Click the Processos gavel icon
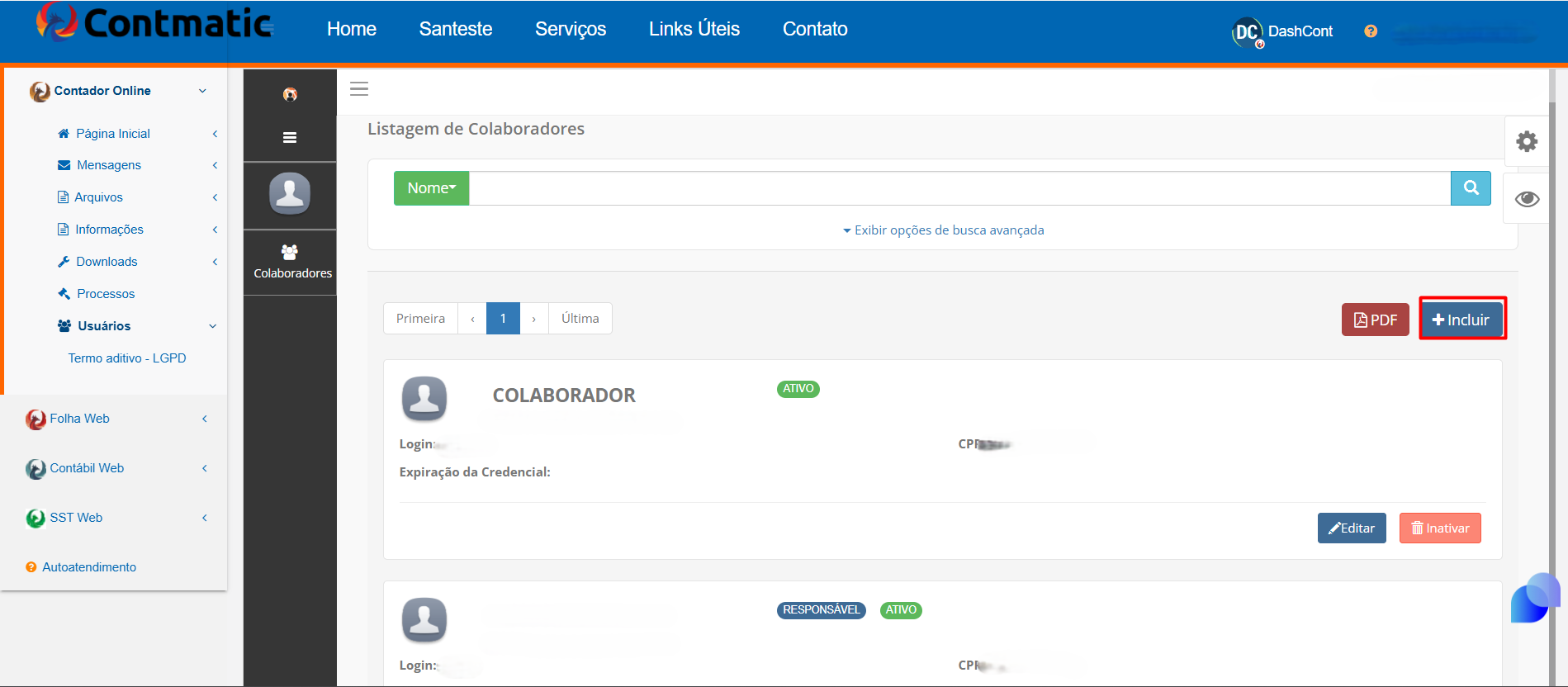Viewport: 1568px width, 687px height. tap(64, 294)
